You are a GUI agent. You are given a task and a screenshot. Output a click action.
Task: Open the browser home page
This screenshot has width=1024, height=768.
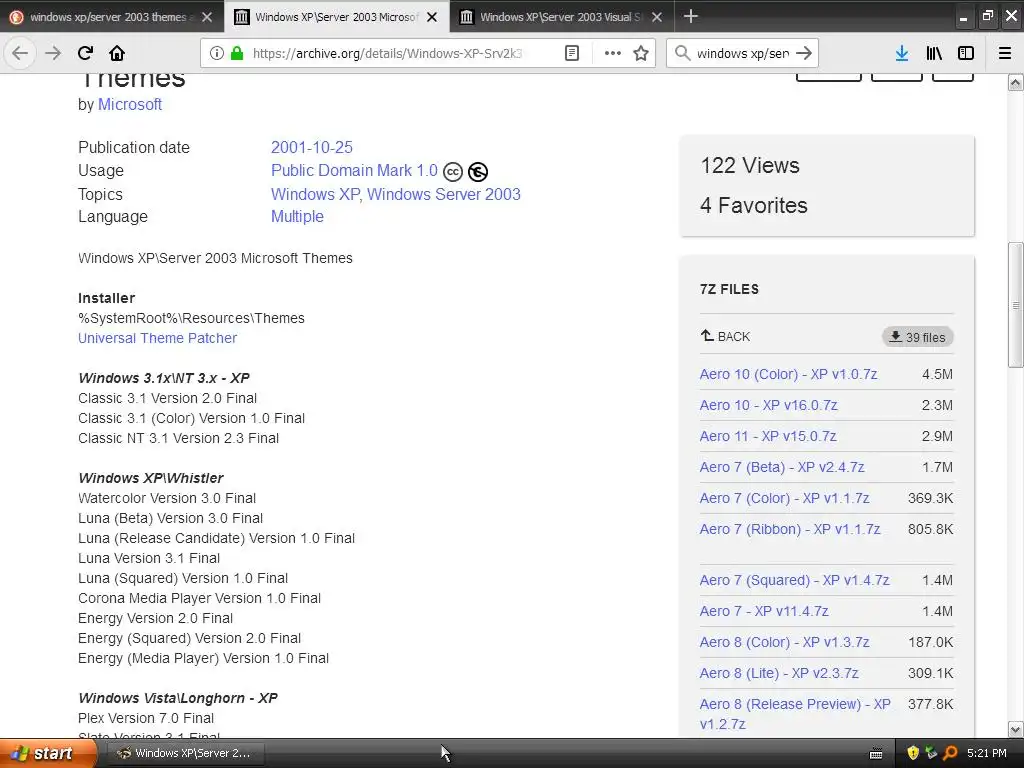[x=117, y=54]
